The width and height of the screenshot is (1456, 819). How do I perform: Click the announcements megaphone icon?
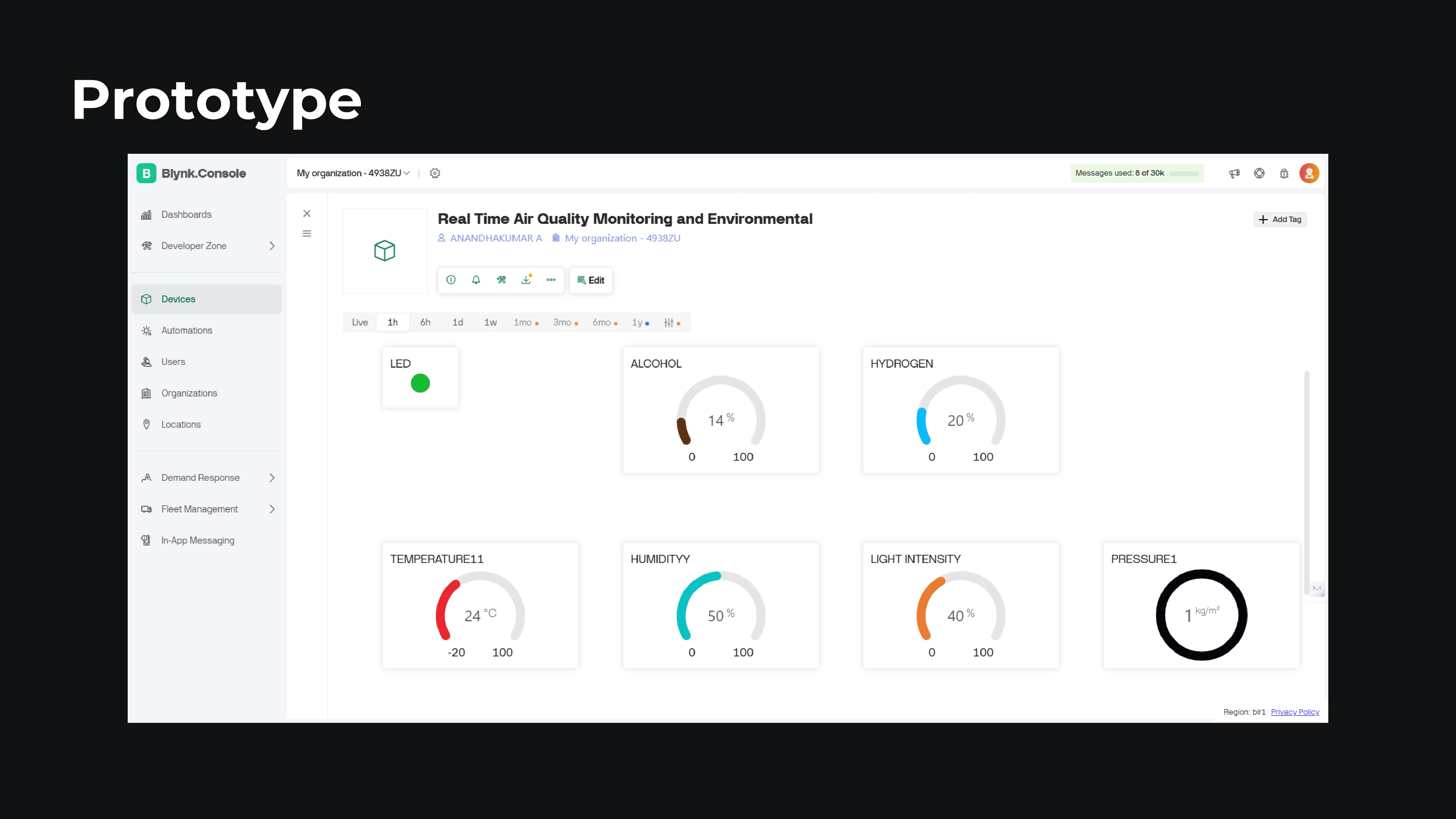pos(1235,174)
